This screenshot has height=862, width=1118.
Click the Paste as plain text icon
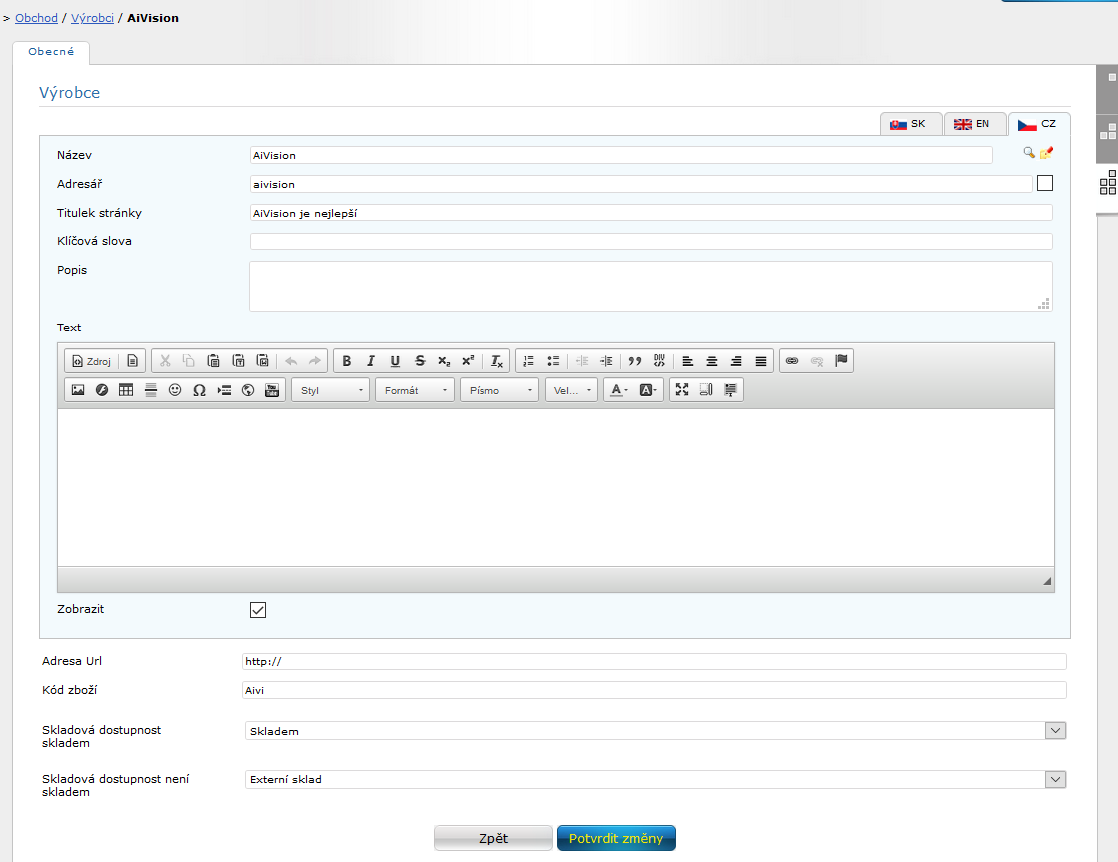tap(238, 361)
